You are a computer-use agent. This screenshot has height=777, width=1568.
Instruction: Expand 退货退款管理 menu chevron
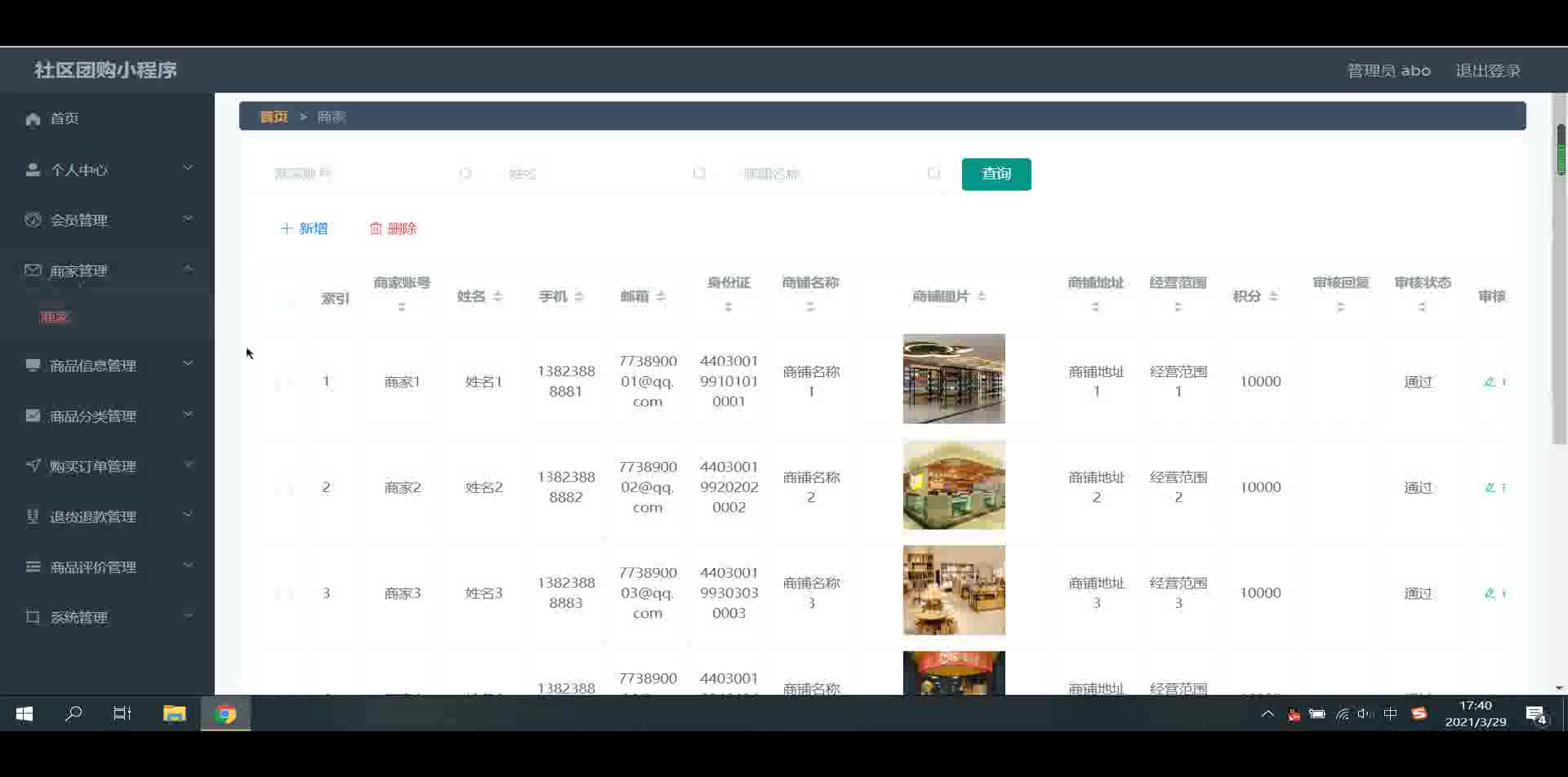(188, 515)
